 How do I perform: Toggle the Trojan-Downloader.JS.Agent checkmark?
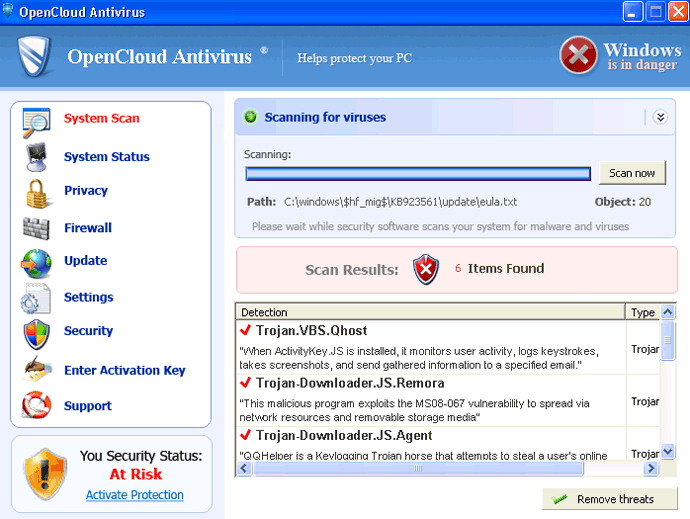click(x=245, y=436)
